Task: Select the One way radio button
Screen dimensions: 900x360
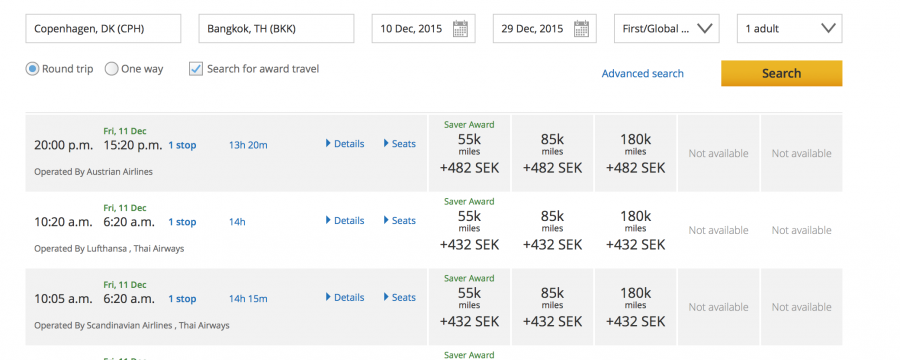Action: pyautogui.click(x=111, y=69)
